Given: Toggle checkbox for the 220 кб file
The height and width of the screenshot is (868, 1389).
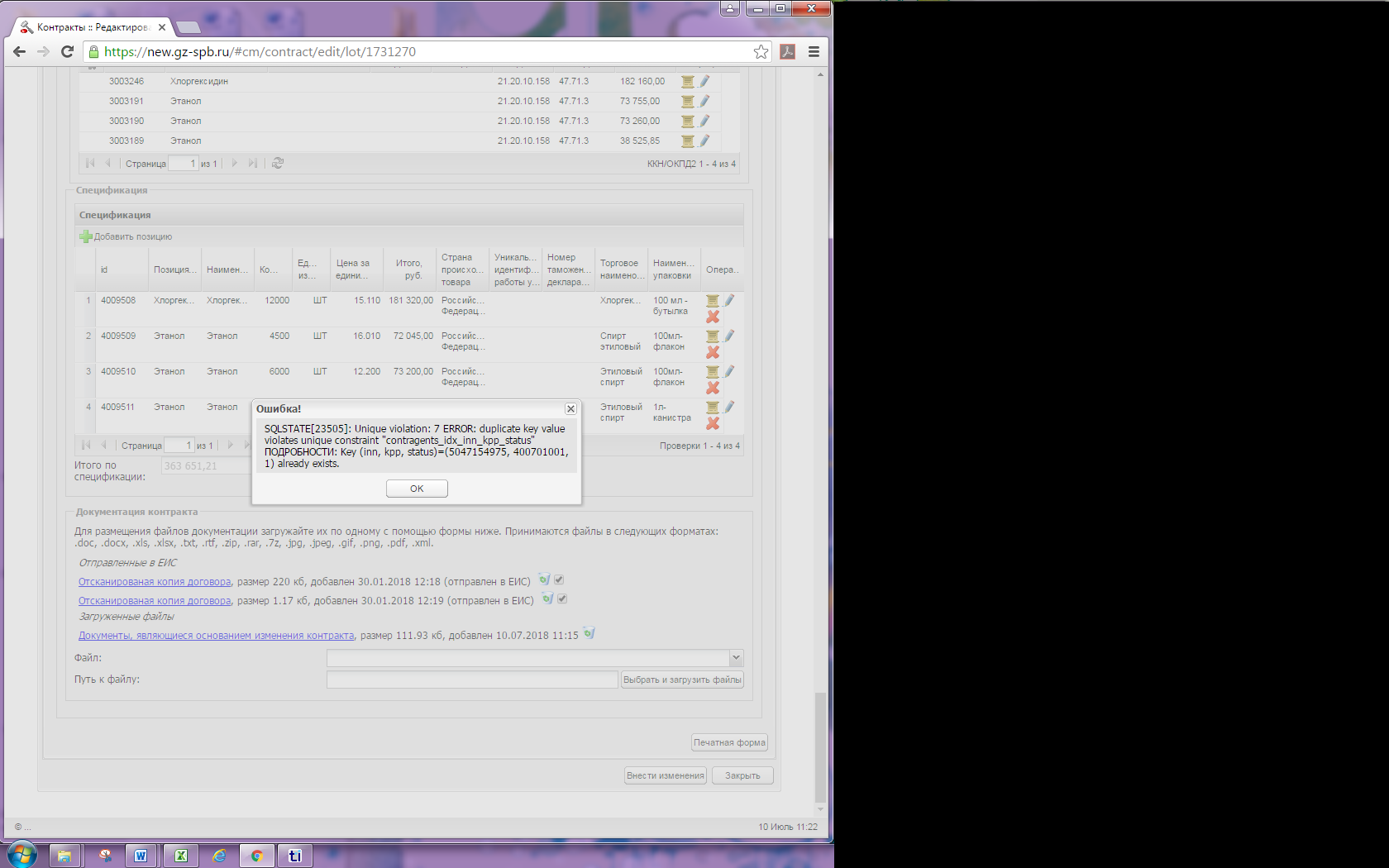Looking at the screenshot, I should [559, 580].
